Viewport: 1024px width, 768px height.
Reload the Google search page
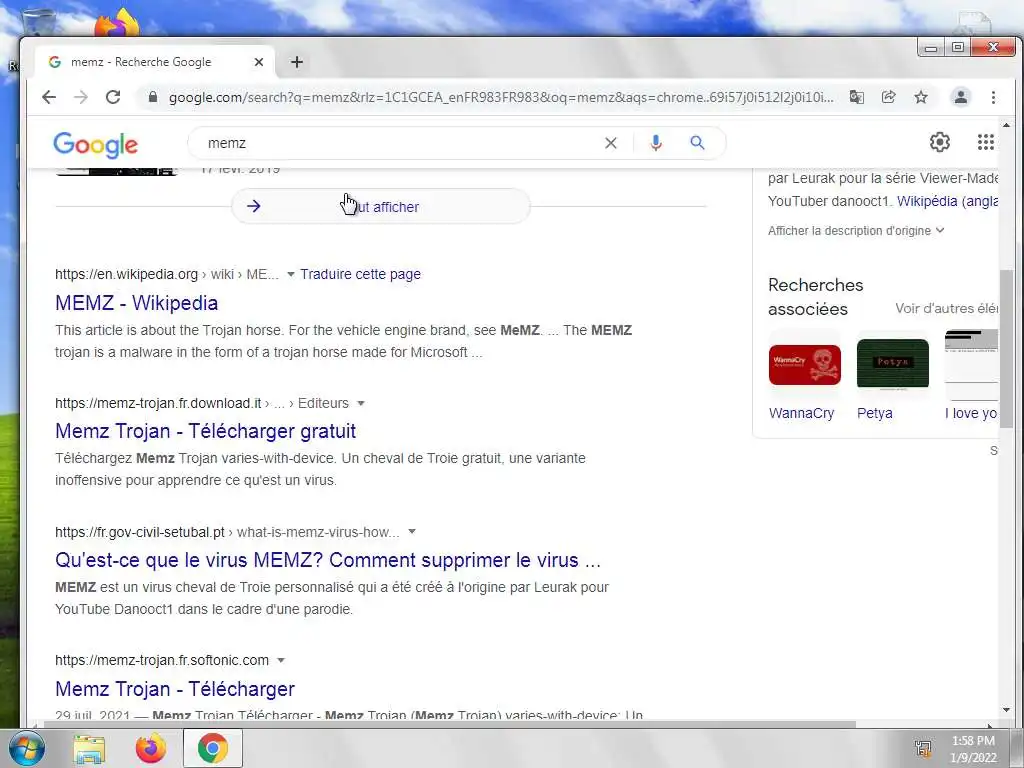pos(113,97)
